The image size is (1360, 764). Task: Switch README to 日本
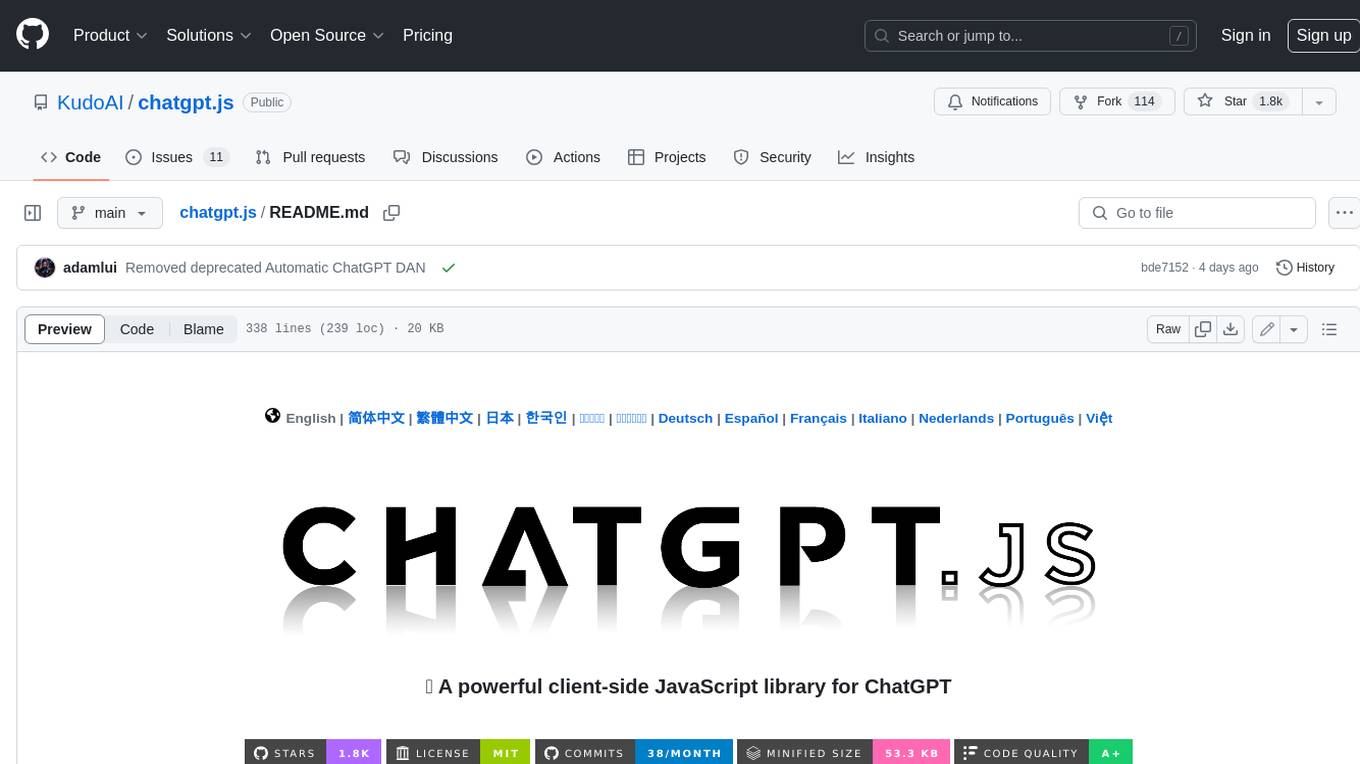pyautogui.click(x=500, y=418)
